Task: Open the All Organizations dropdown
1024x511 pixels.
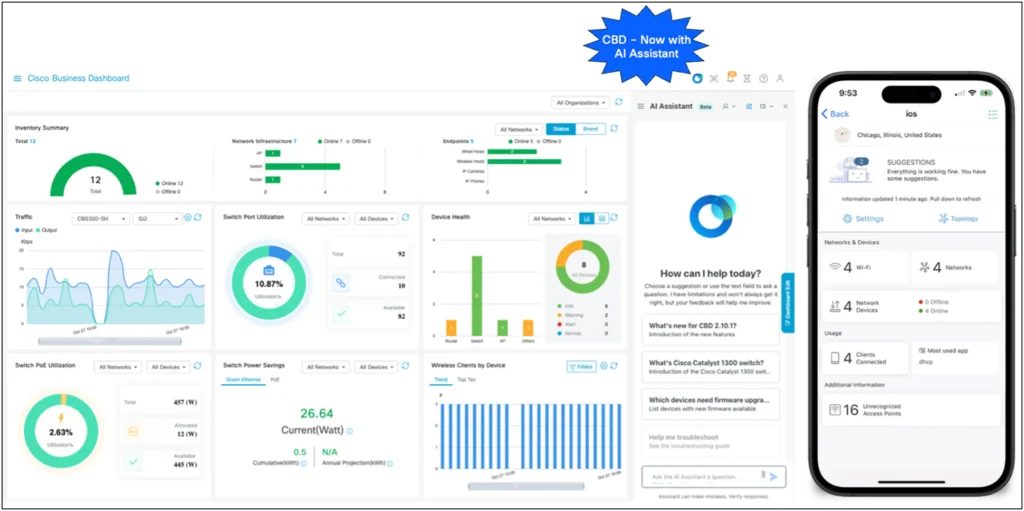Action: tap(581, 103)
